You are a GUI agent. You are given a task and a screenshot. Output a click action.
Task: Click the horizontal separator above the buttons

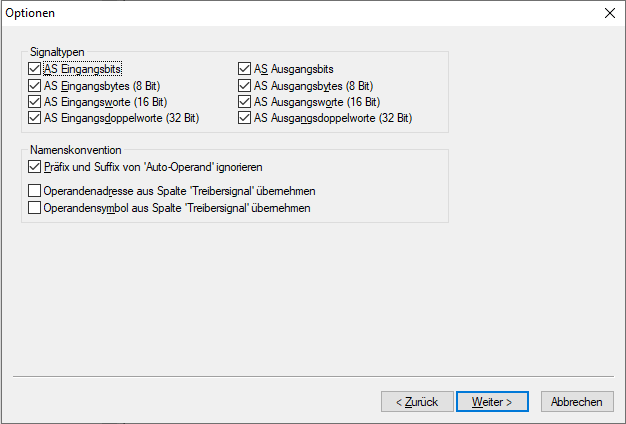click(312, 377)
